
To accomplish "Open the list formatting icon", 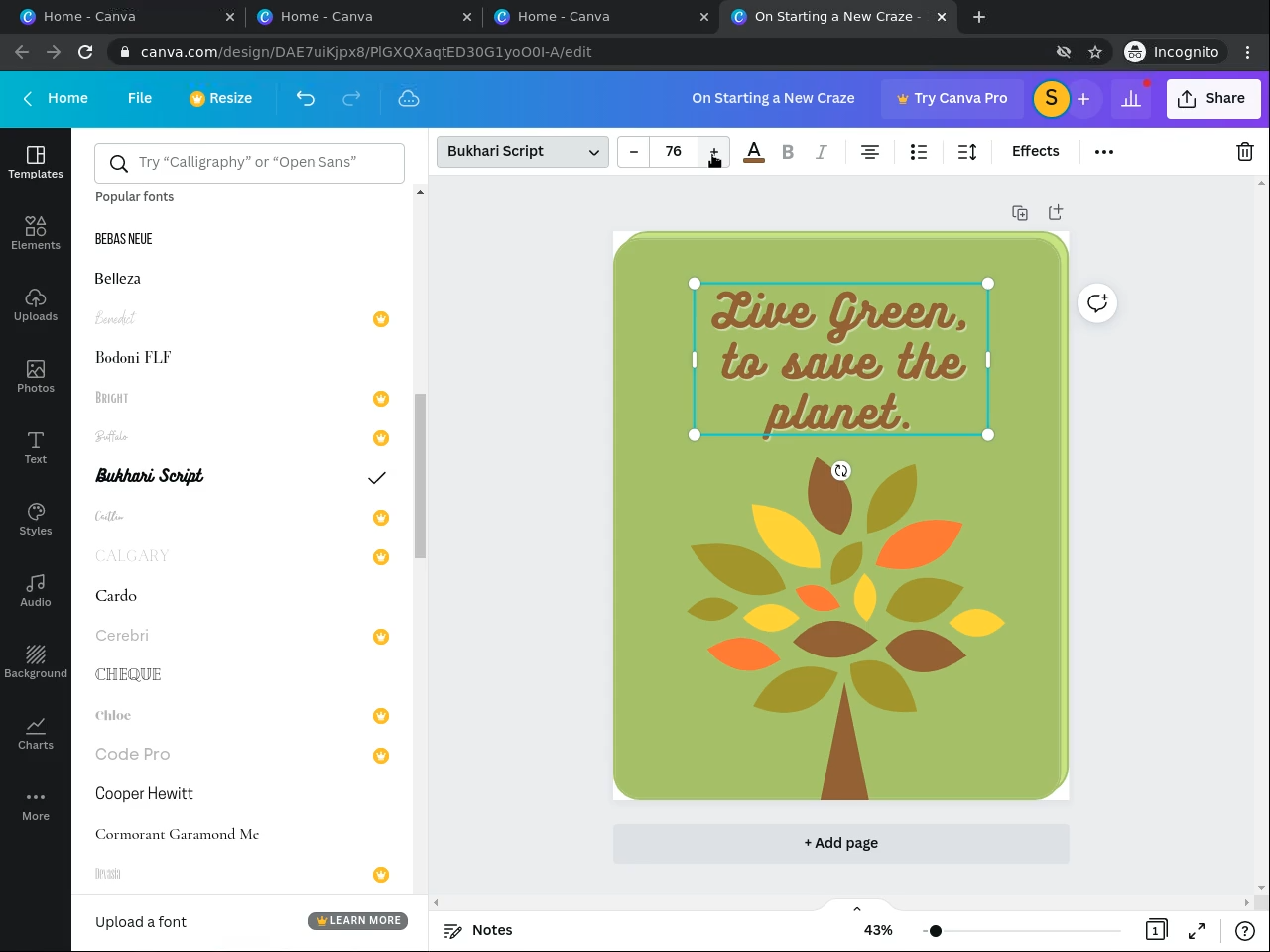I will (x=919, y=152).
